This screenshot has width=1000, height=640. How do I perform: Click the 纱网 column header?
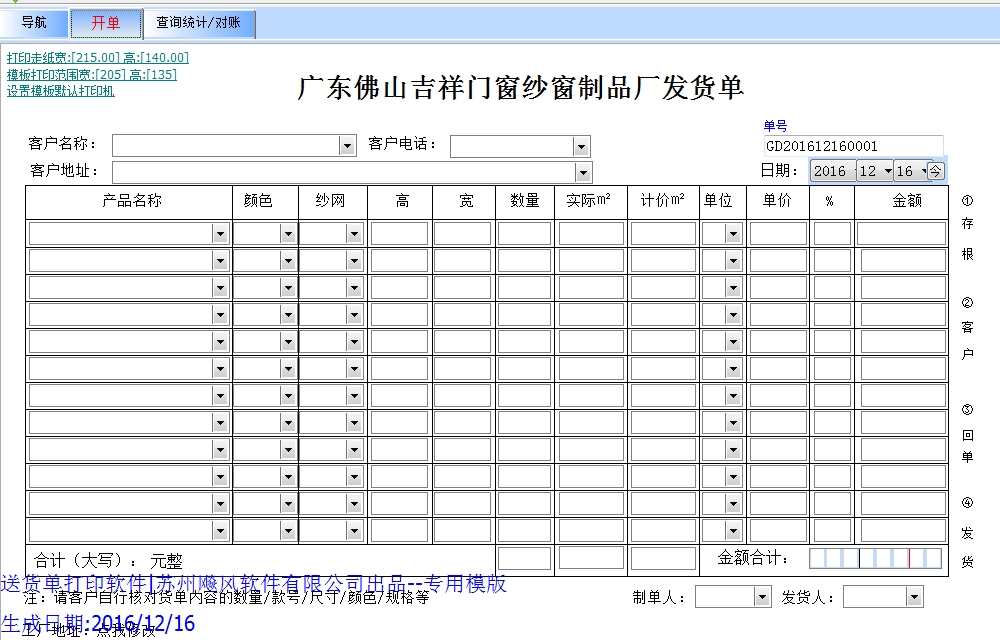[330, 201]
